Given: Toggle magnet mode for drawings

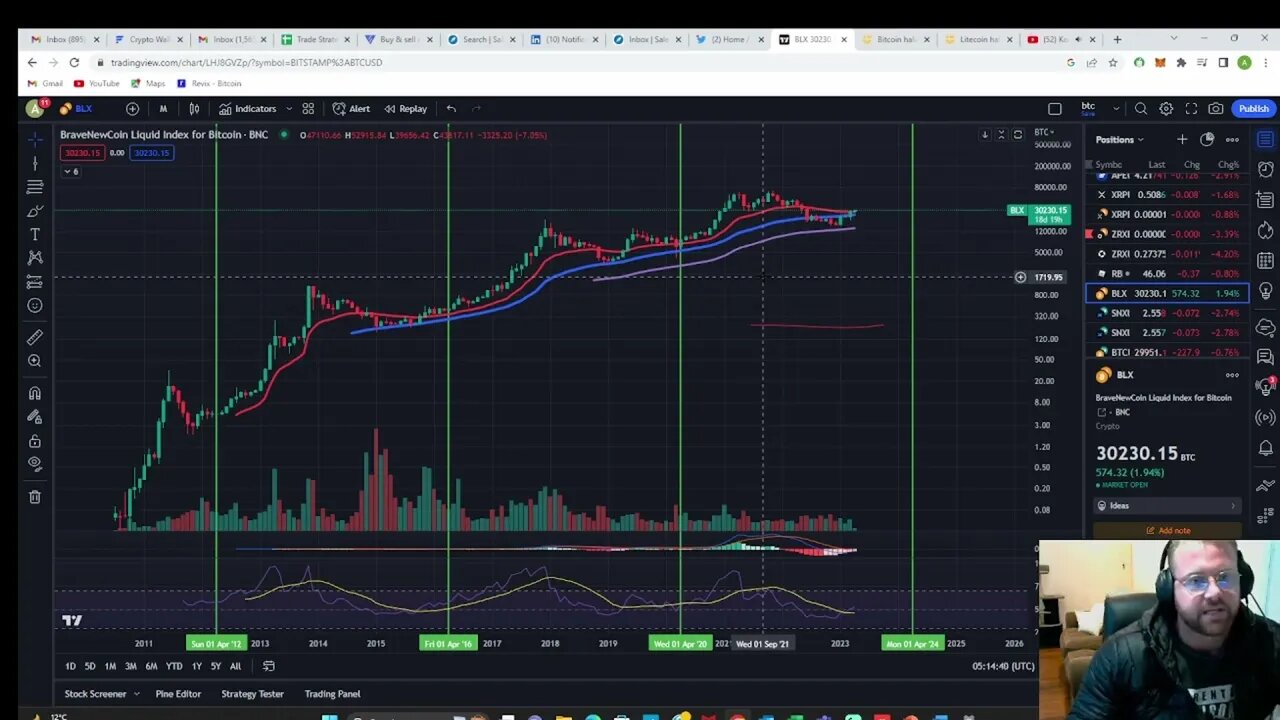Looking at the screenshot, I should 35,393.
